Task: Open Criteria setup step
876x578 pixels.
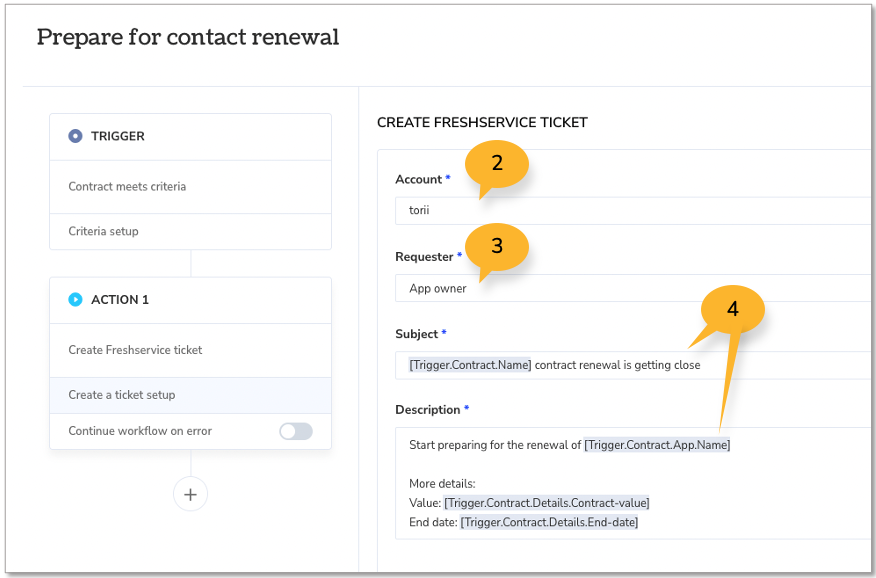Action: pos(191,231)
